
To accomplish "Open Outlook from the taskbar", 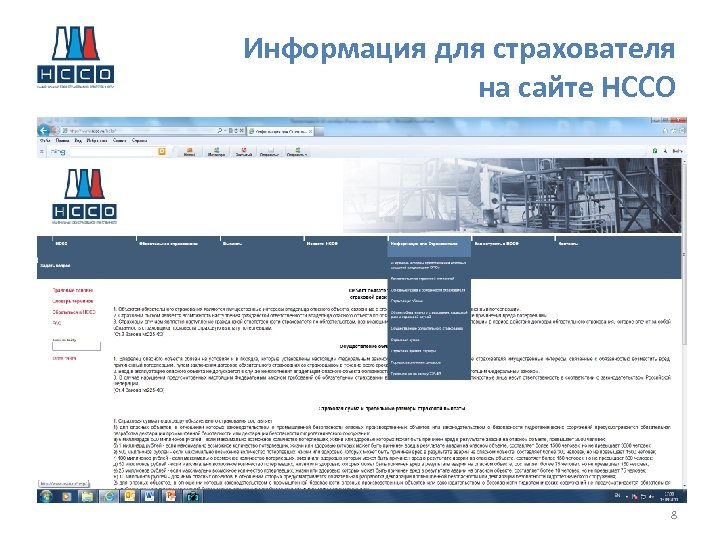I will (x=130, y=496).
